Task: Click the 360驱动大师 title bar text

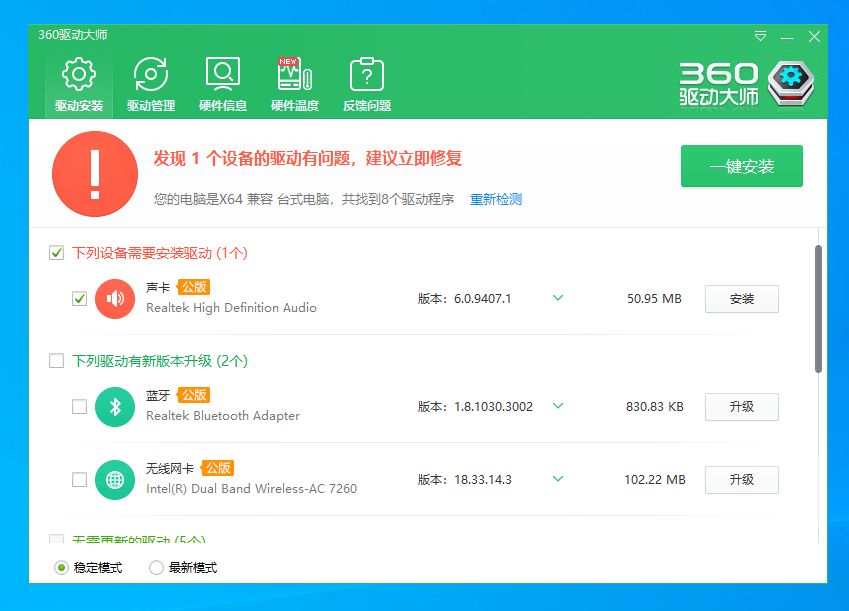Action: [x=73, y=35]
